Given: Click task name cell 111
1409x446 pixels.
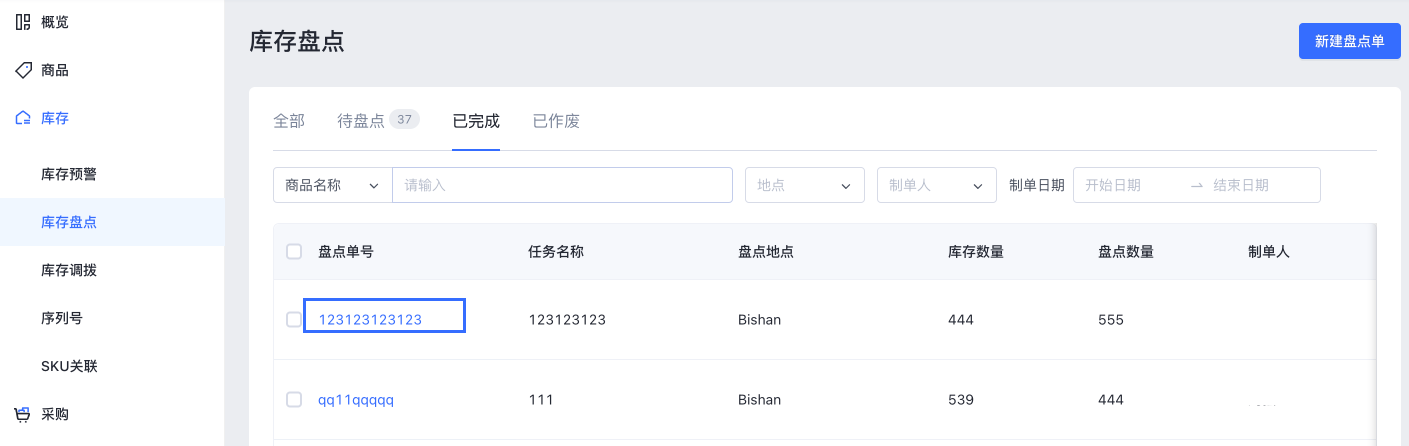Looking at the screenshot, I should (541, 400).
